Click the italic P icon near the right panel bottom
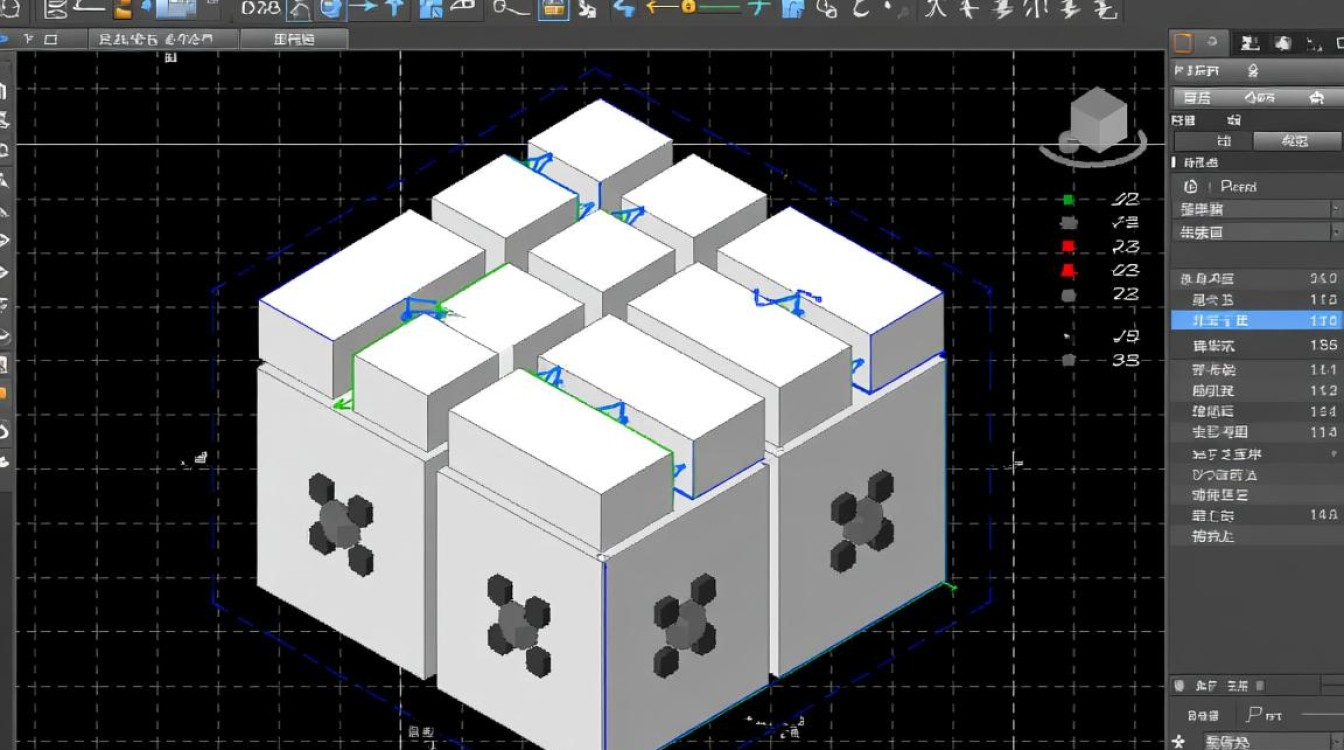 [x=1255, y=716]
